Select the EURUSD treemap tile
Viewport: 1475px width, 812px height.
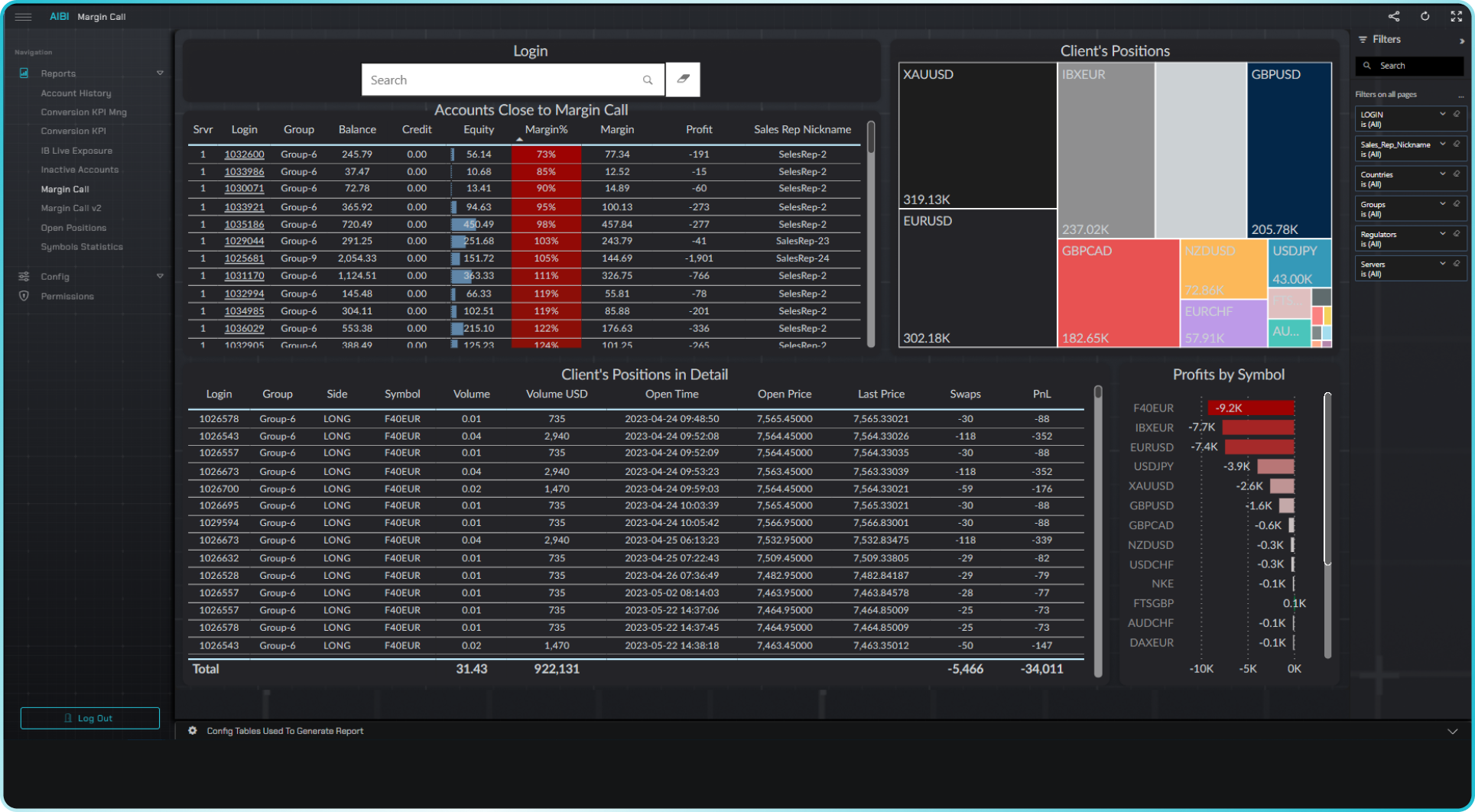978,278
